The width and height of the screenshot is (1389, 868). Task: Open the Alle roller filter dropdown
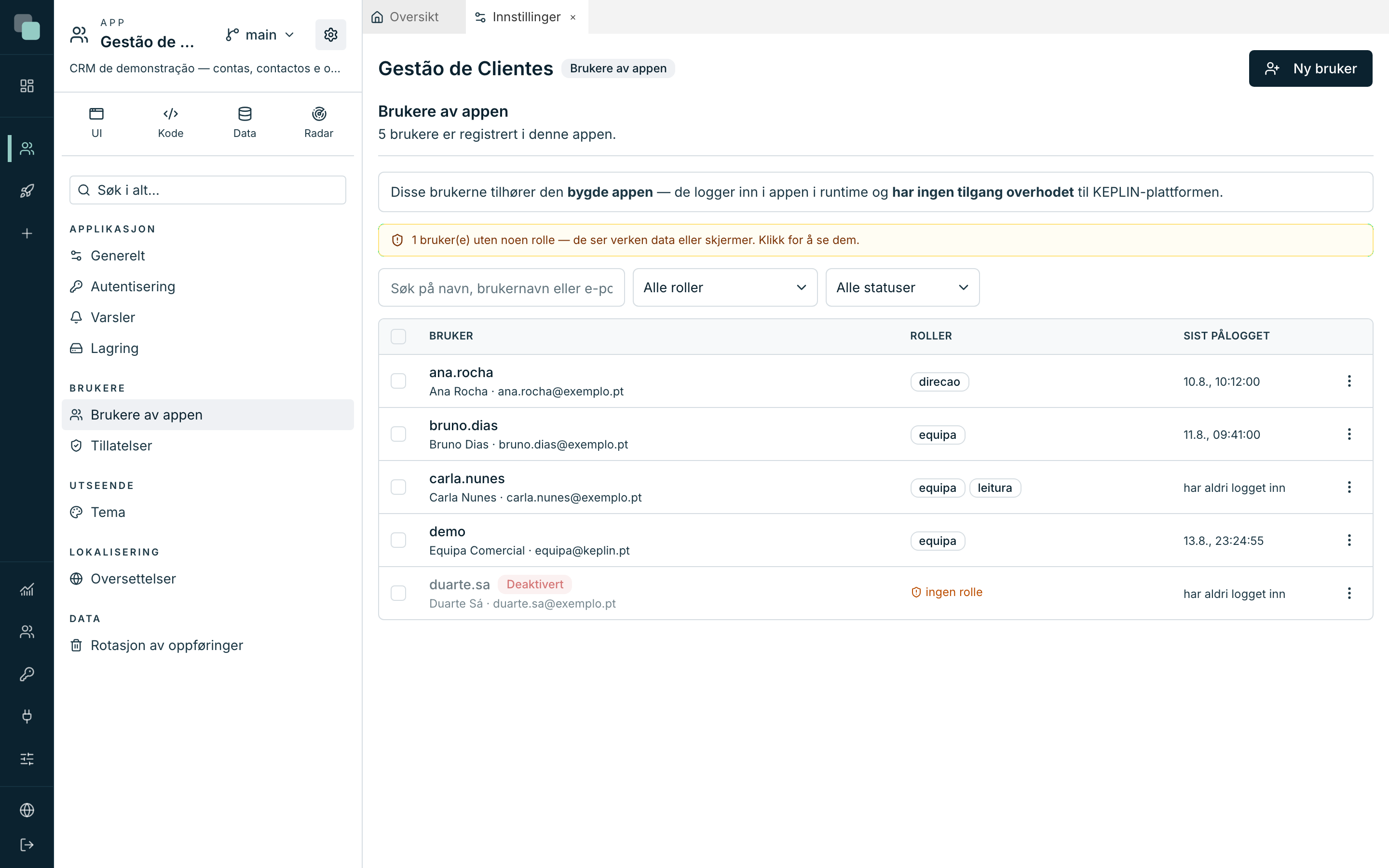[725, 287]
